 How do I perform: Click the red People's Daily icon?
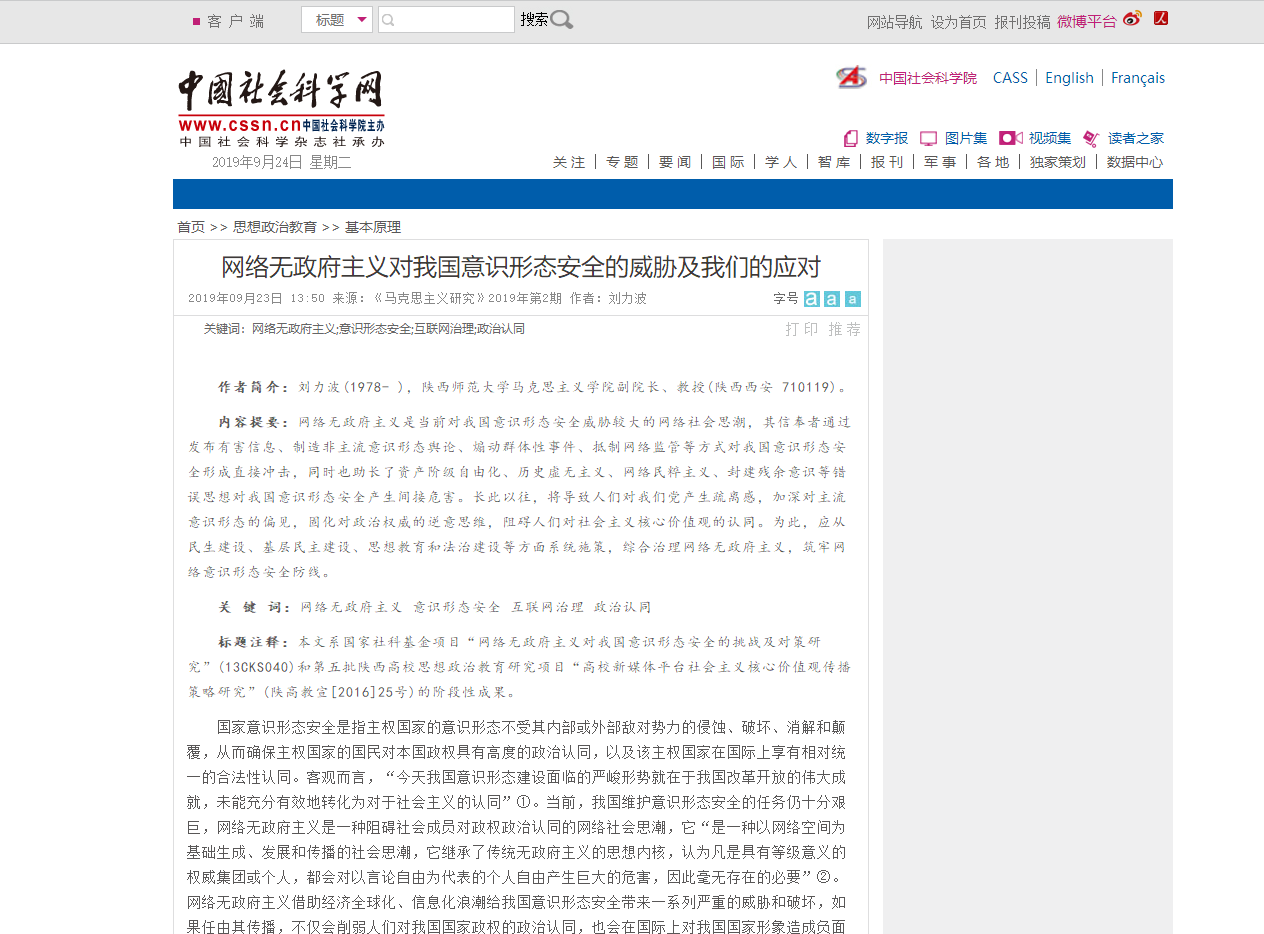(x=1161, y=18)
